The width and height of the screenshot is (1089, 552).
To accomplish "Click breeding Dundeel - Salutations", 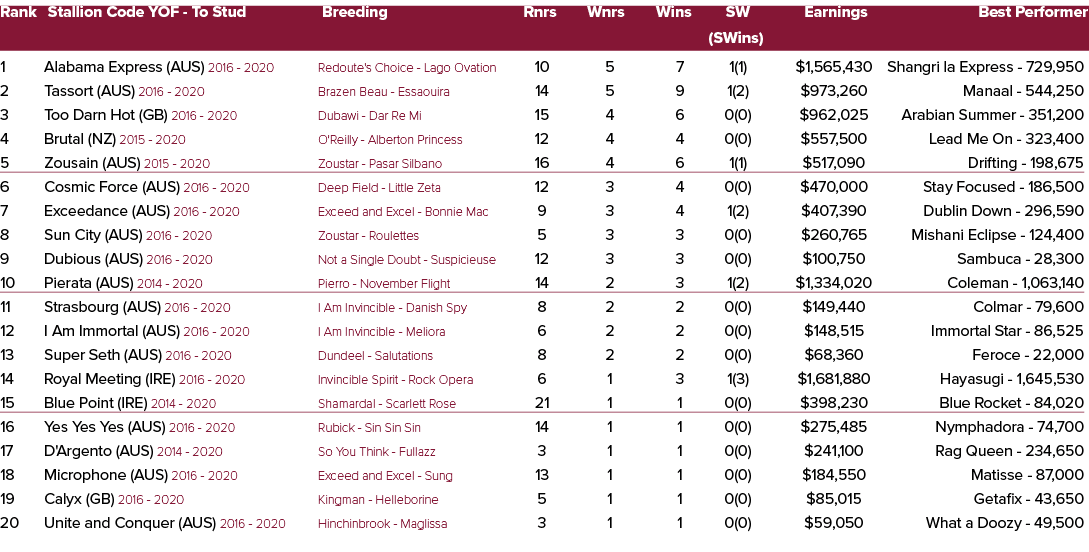I will pyautogui.click(x=376, y=356).
